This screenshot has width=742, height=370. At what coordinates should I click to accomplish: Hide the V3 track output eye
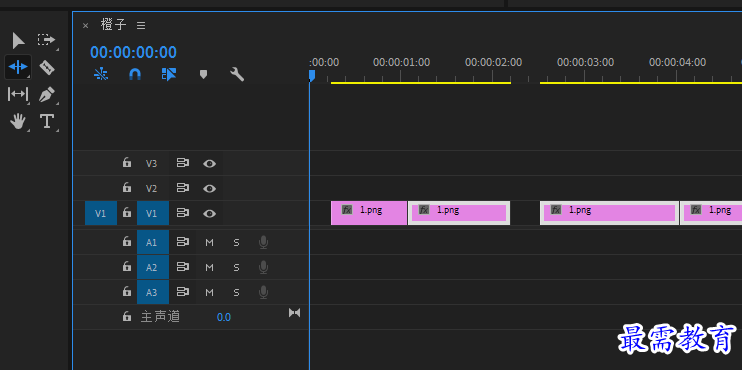[209, 164]
